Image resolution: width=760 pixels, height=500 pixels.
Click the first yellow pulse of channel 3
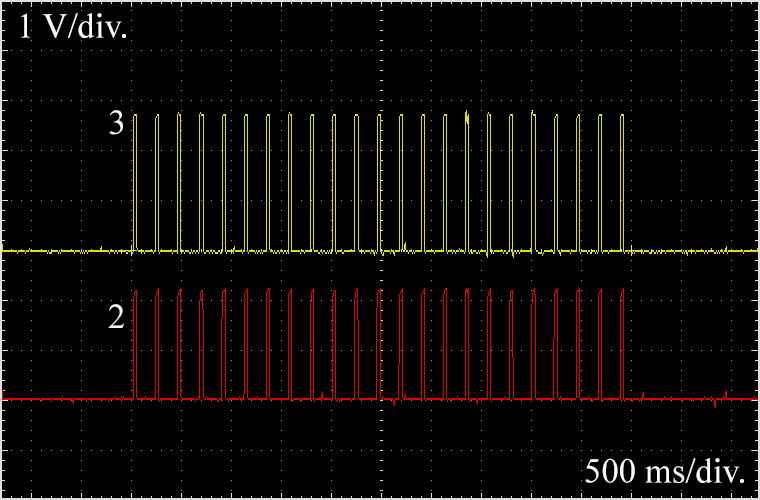[x=136, y=180]
